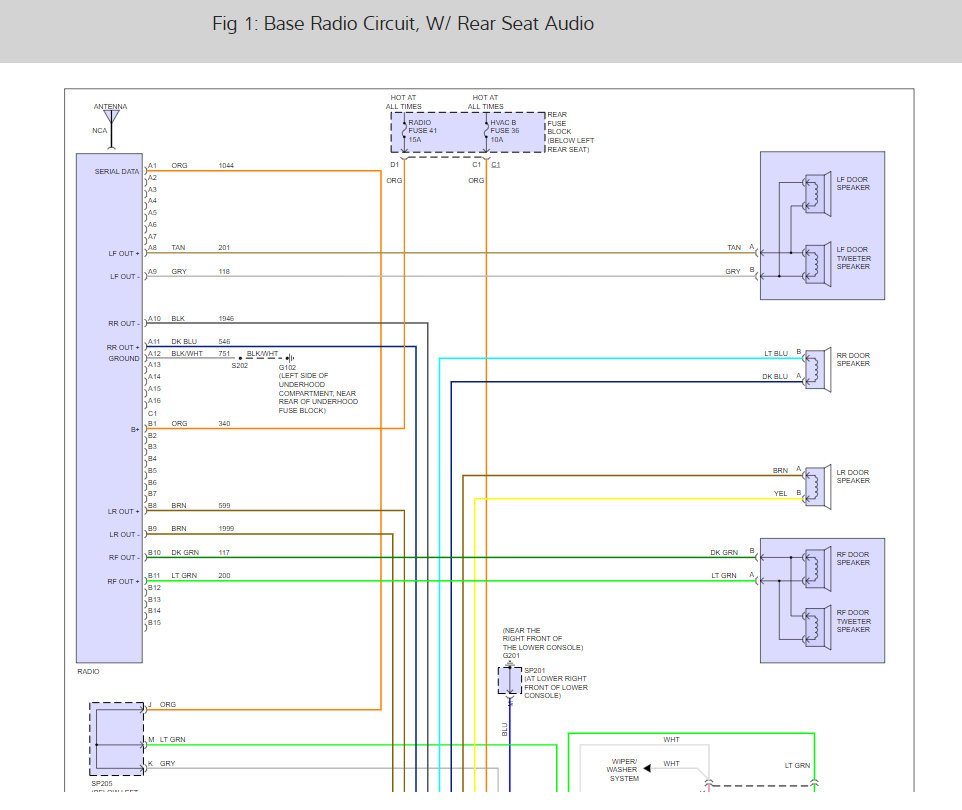Click the 'RR OUT -' pin label
The width and height of the screenshot is (962, 810).
[124, 323]
